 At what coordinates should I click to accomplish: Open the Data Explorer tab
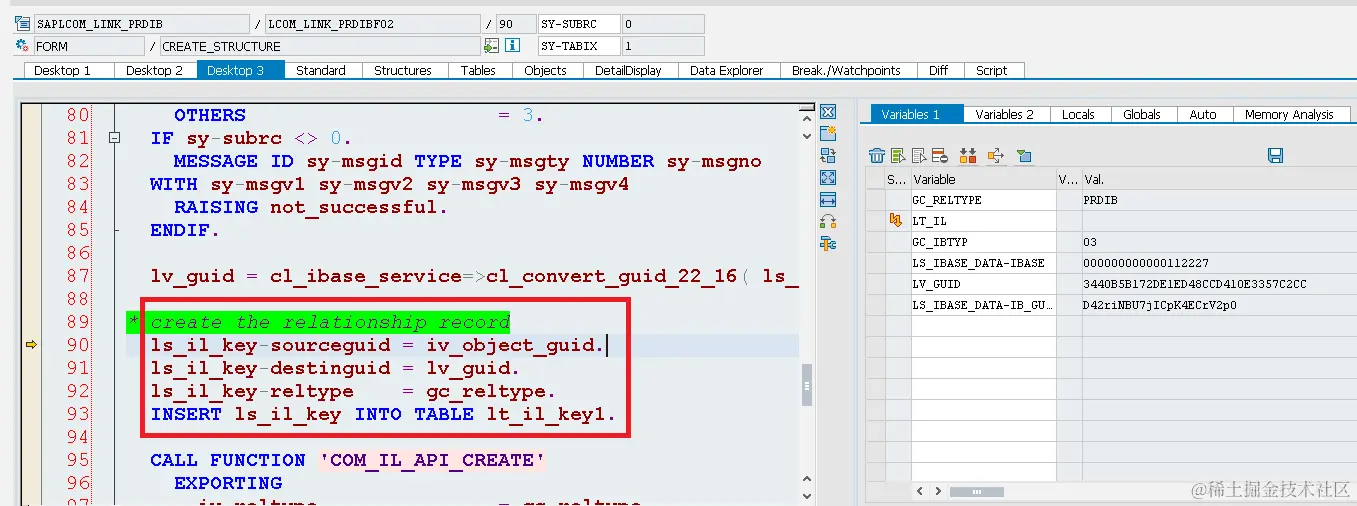coord(727,70)
